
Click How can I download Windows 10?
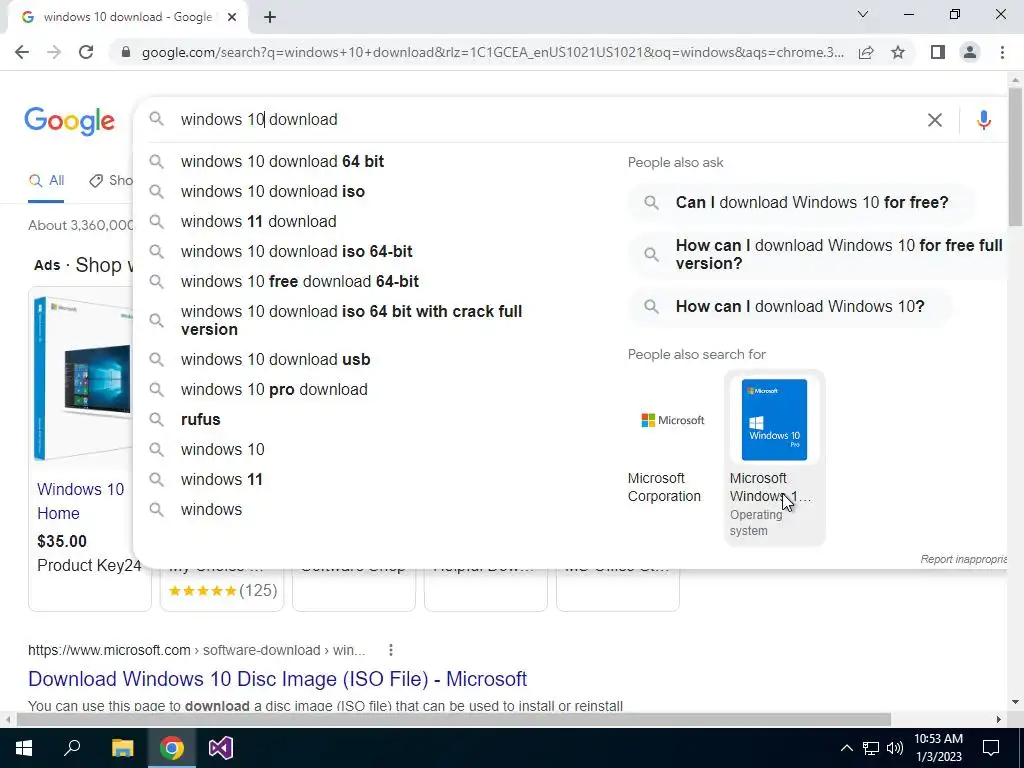tap(790, 306)
